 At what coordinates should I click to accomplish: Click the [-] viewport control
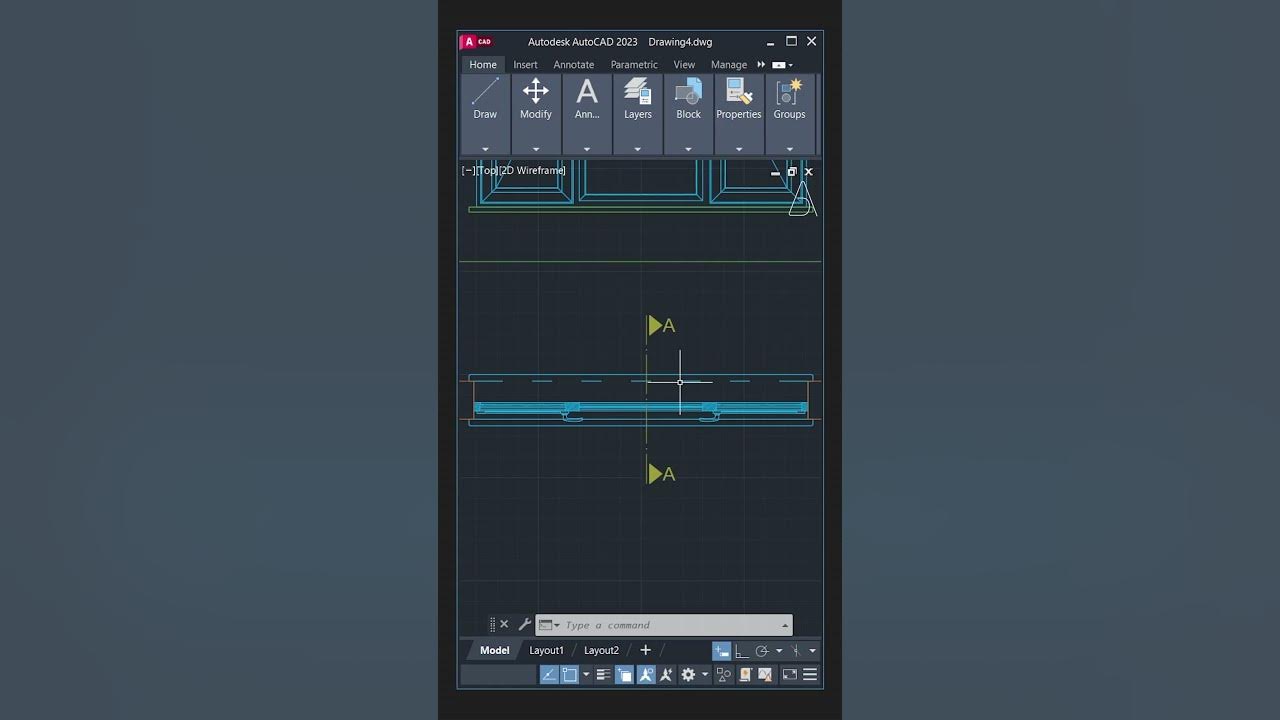[x=468, y=170]
